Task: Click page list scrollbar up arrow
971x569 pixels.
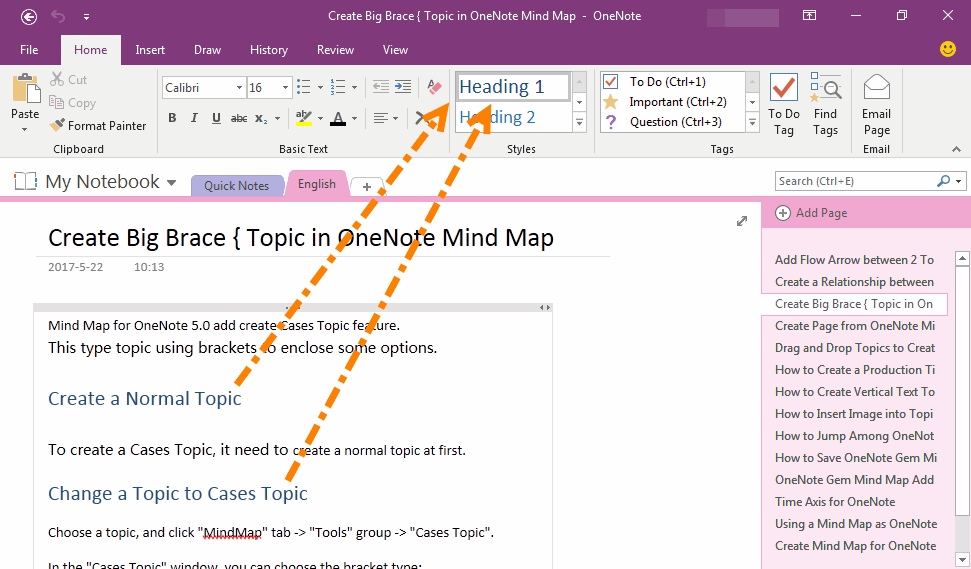Action: tap(962, 258)
